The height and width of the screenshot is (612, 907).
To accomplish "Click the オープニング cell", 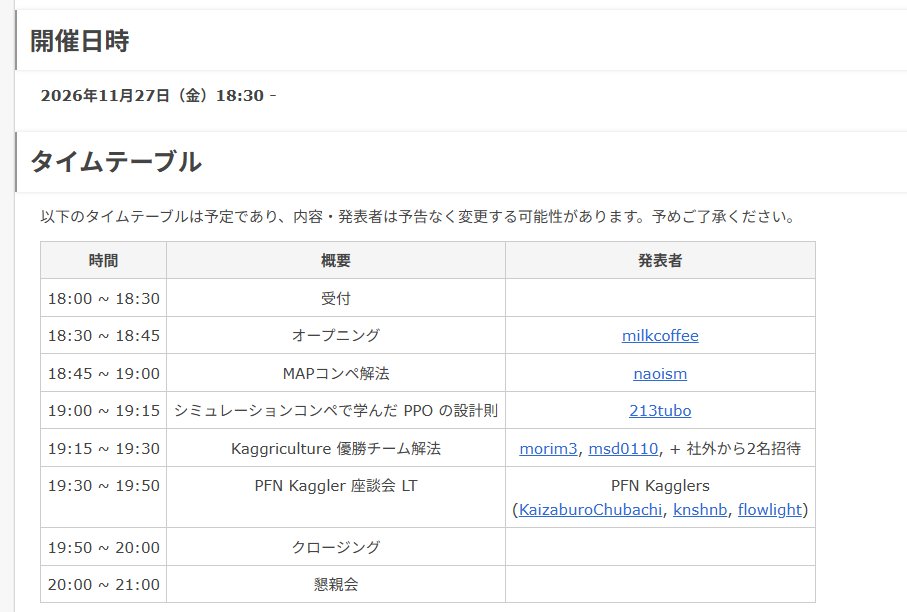I will (336, 336).
